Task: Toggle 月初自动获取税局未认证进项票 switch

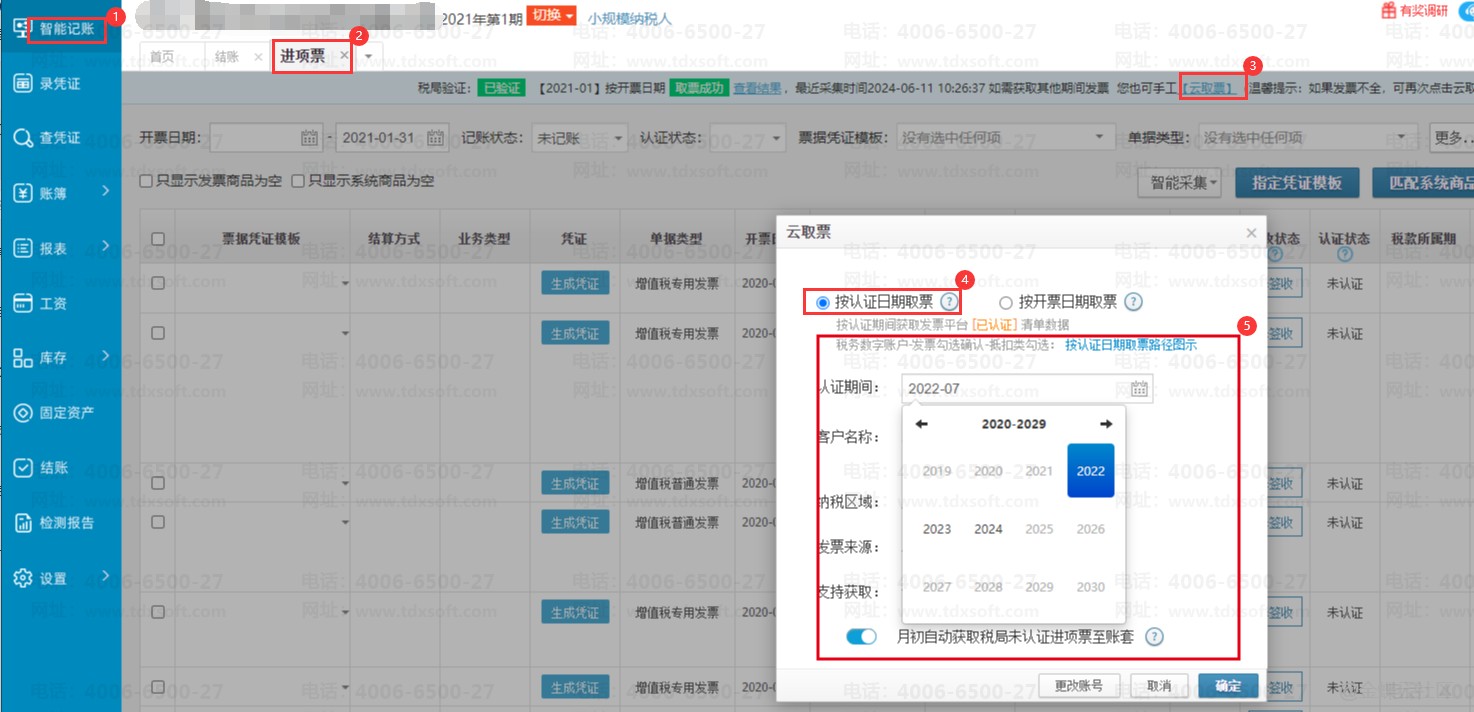Action: pyautogui.click(x=861, y=637)
